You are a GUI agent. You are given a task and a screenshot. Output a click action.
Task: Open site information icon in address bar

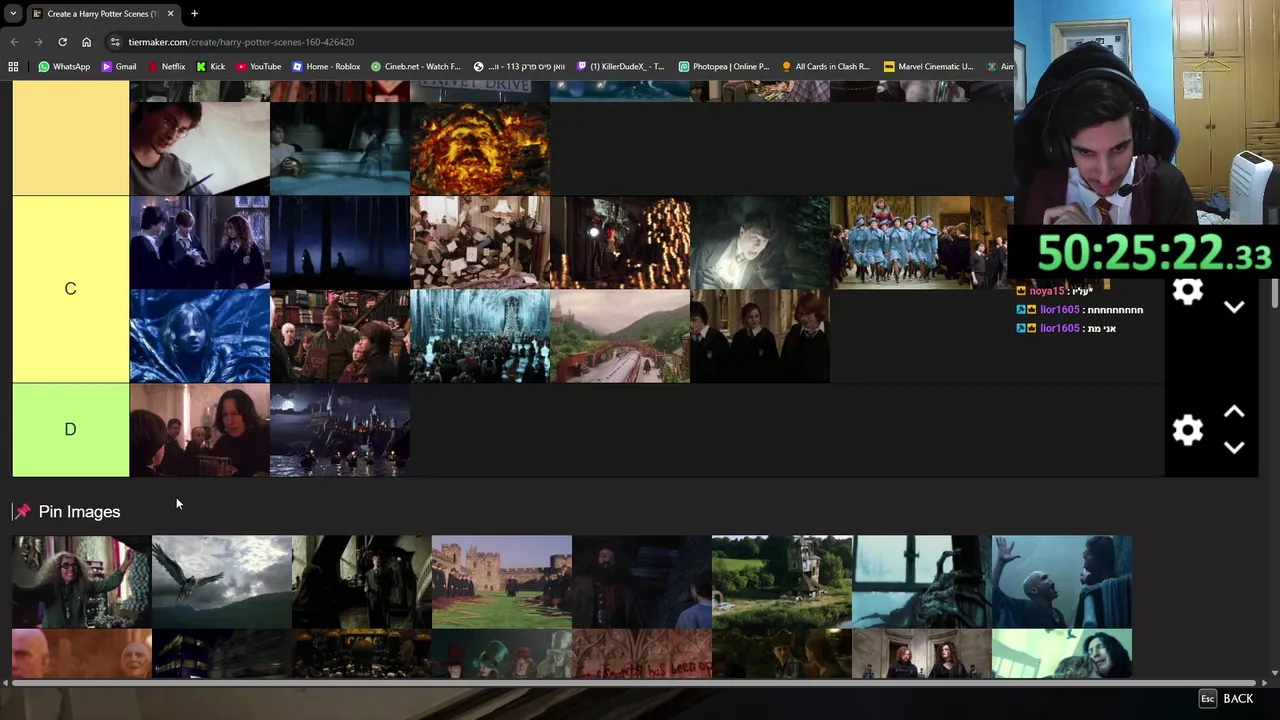(x=115, y=42)
